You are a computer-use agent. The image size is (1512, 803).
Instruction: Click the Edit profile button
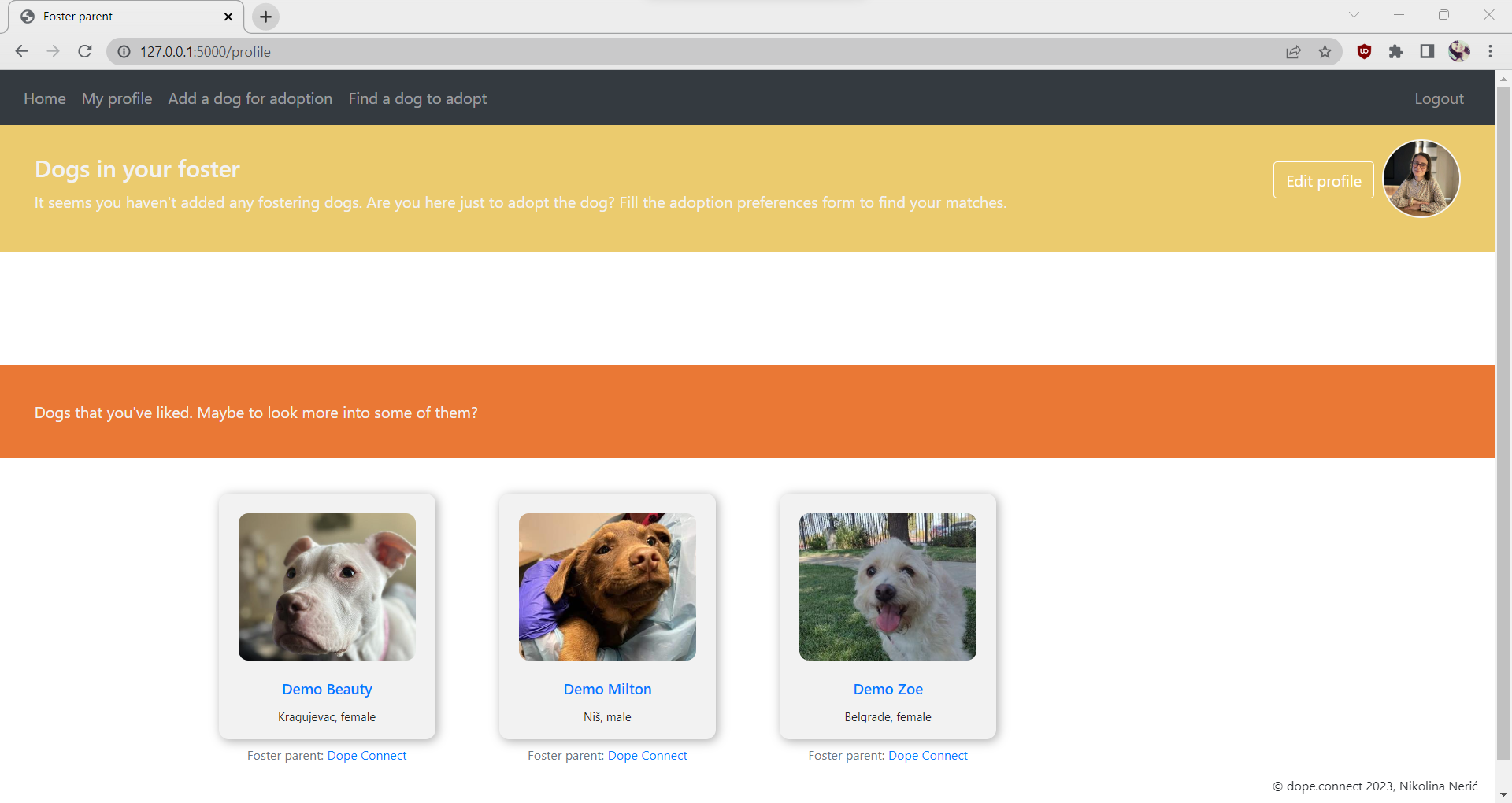[1323, 180]
